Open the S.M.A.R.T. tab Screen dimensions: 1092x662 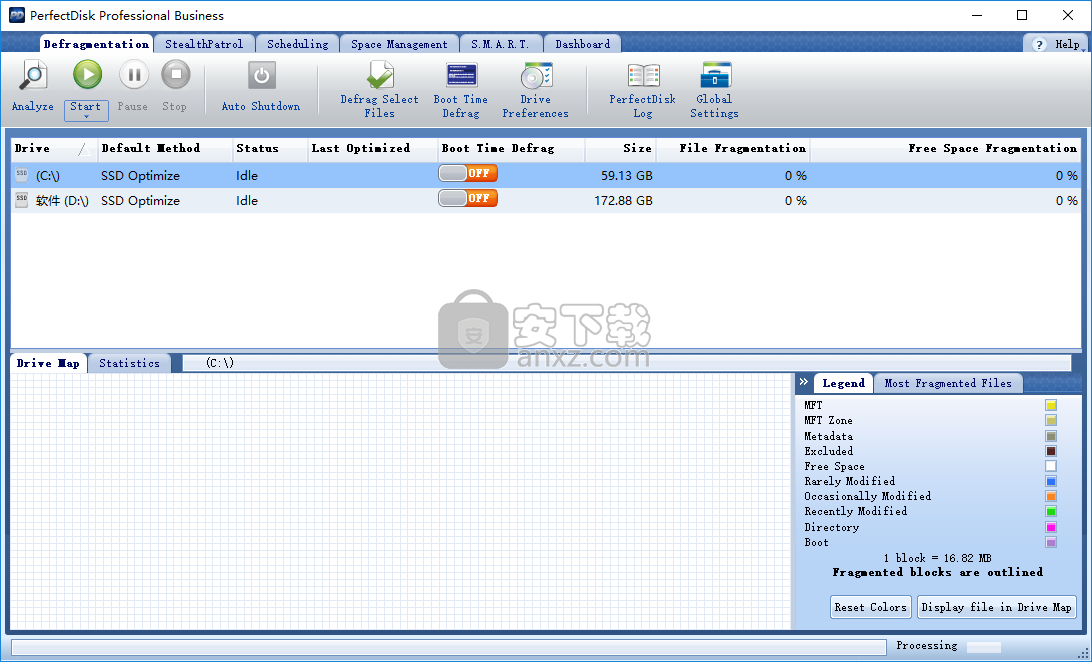[500, 44]
